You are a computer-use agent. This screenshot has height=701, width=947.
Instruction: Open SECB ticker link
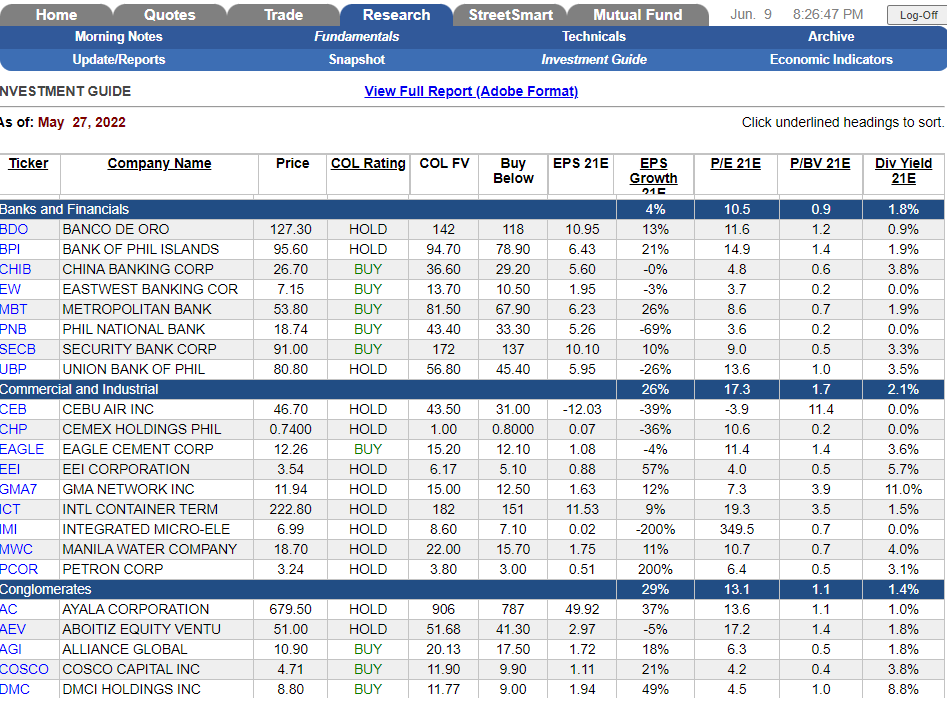[x=18, y=349]
